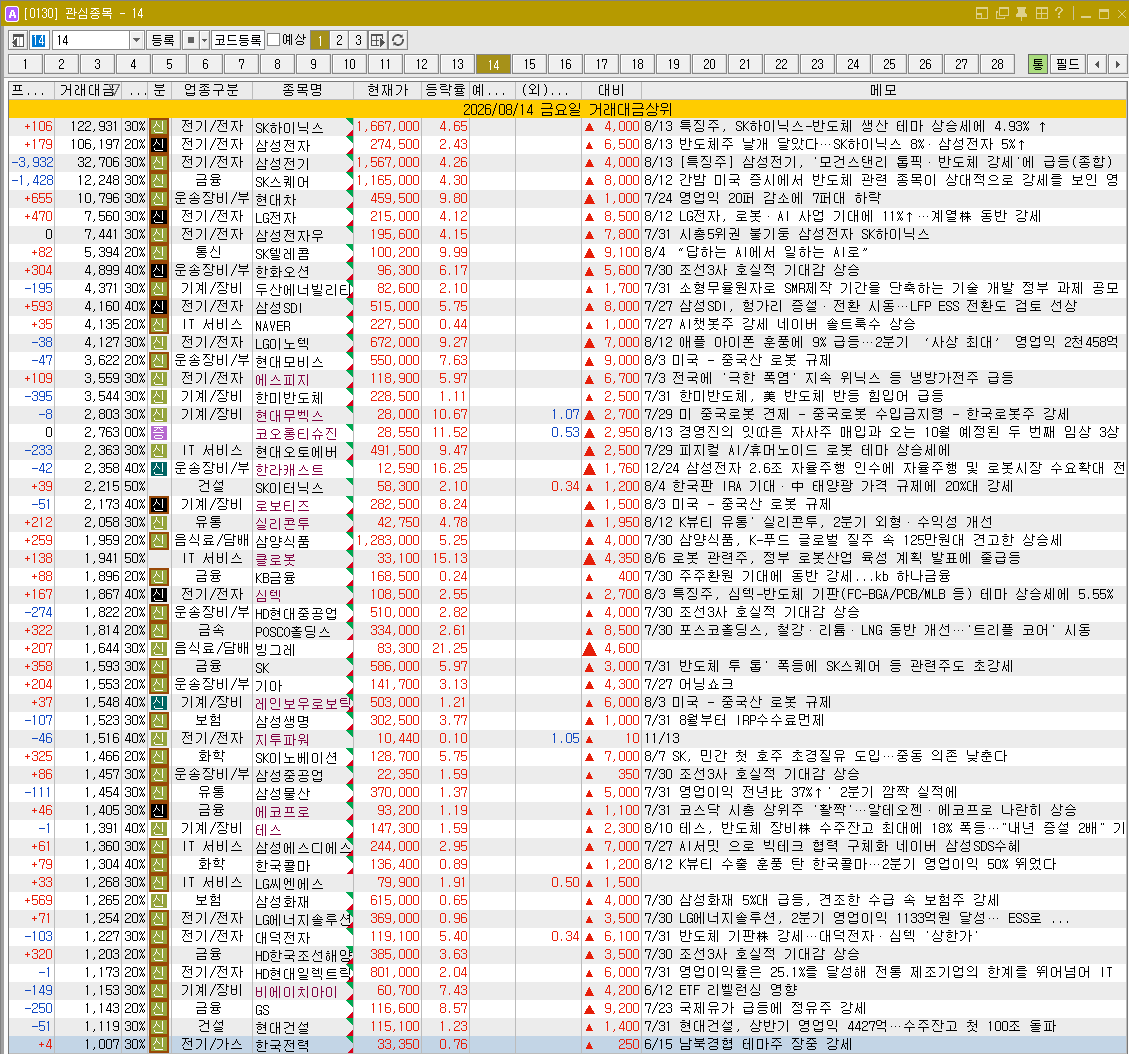Enable the 예상 checkbox
Viewport: 1129px width, 1054px height.
tap(274, 40)
